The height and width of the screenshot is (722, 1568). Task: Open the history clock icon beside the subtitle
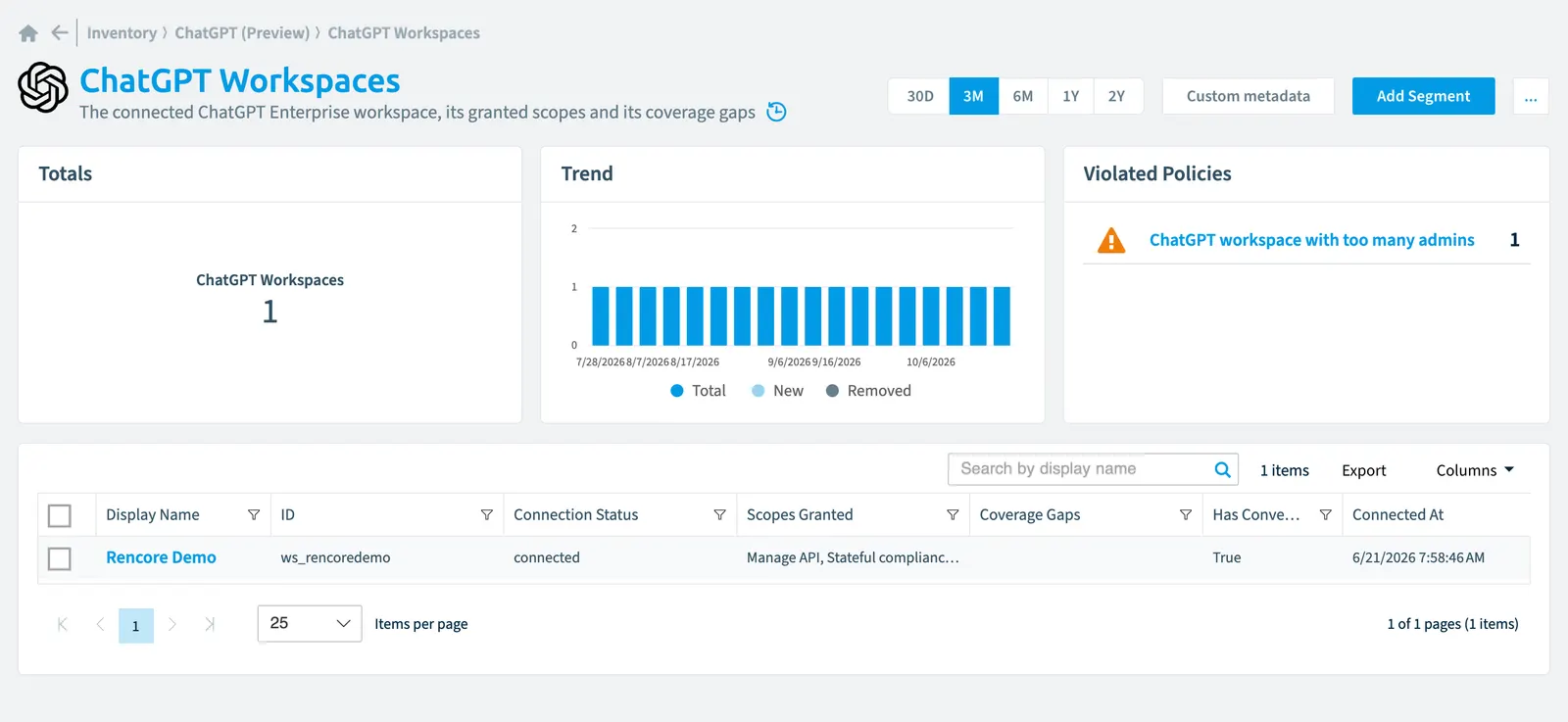(x=776, y=112)
